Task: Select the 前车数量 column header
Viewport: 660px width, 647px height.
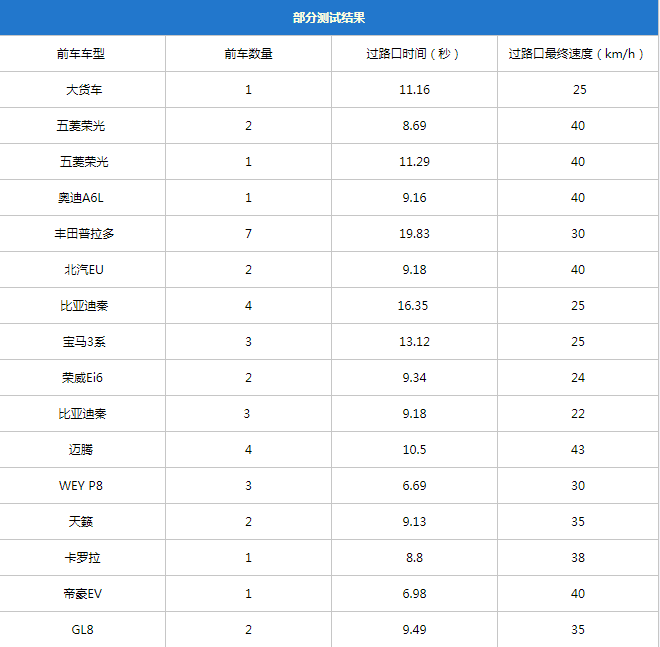Action: [x=248, y=54]
